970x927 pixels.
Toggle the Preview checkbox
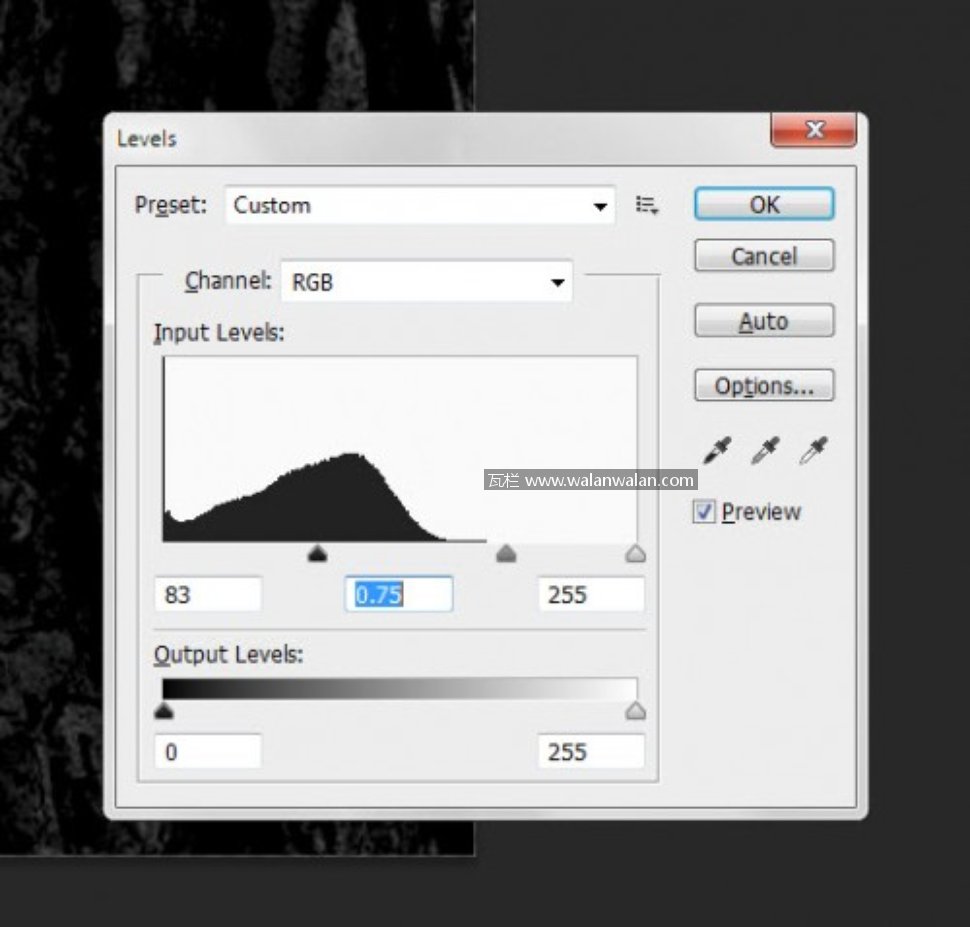pyautogui.click(x=705, y=512)
